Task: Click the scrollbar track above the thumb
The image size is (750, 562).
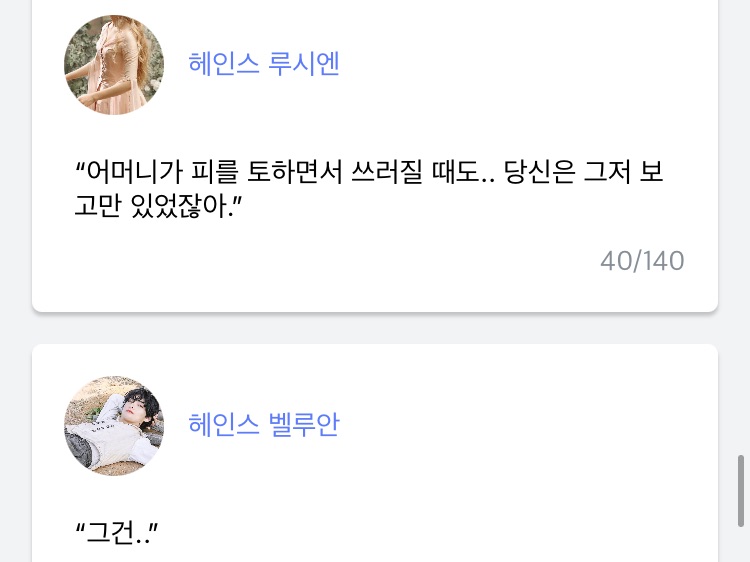Action: (741, 225)
